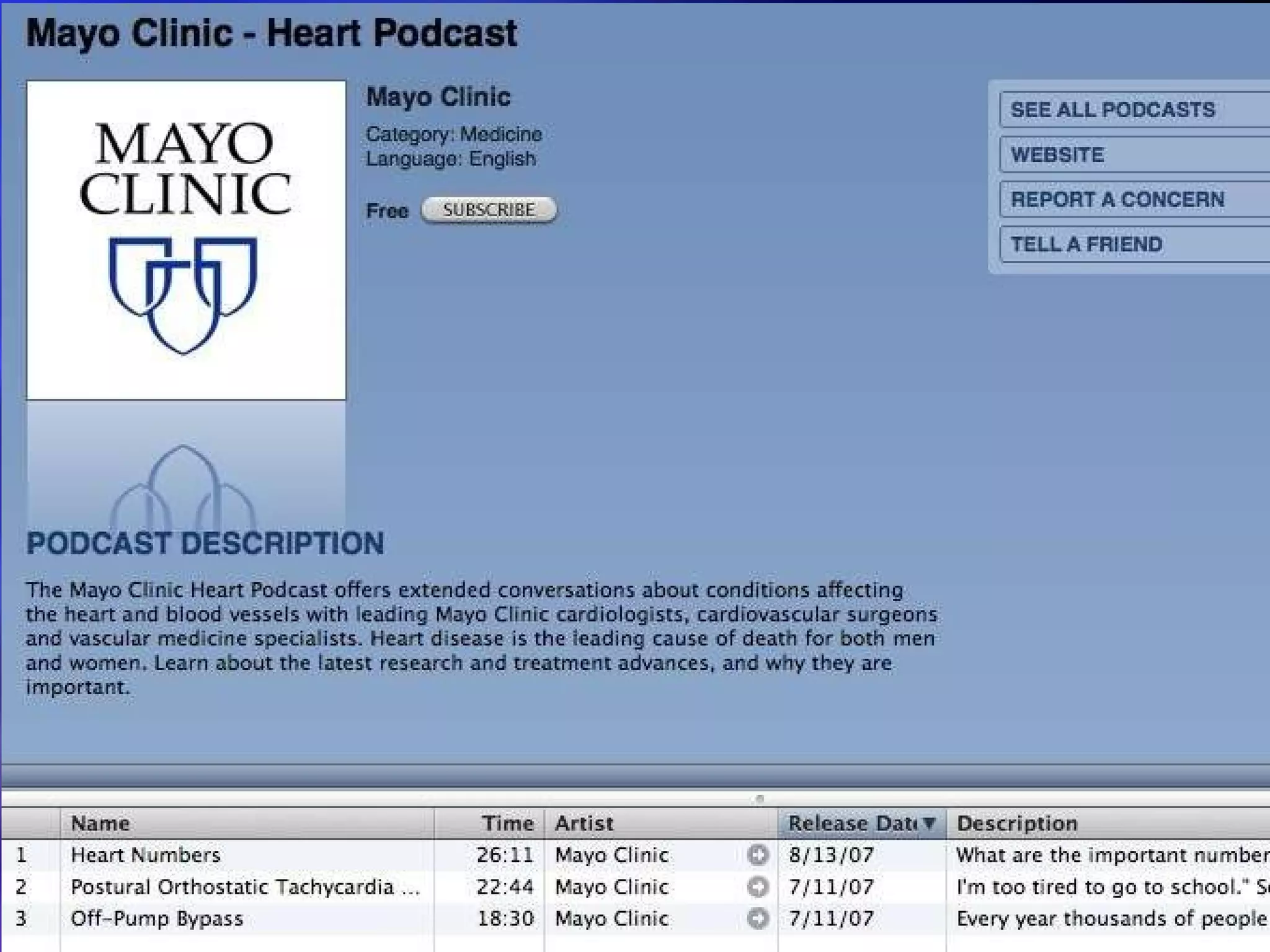The width and height of the screenshot is (1270, 952).
Task: Select Tell a Friend option
Action: coord(1086,244)
